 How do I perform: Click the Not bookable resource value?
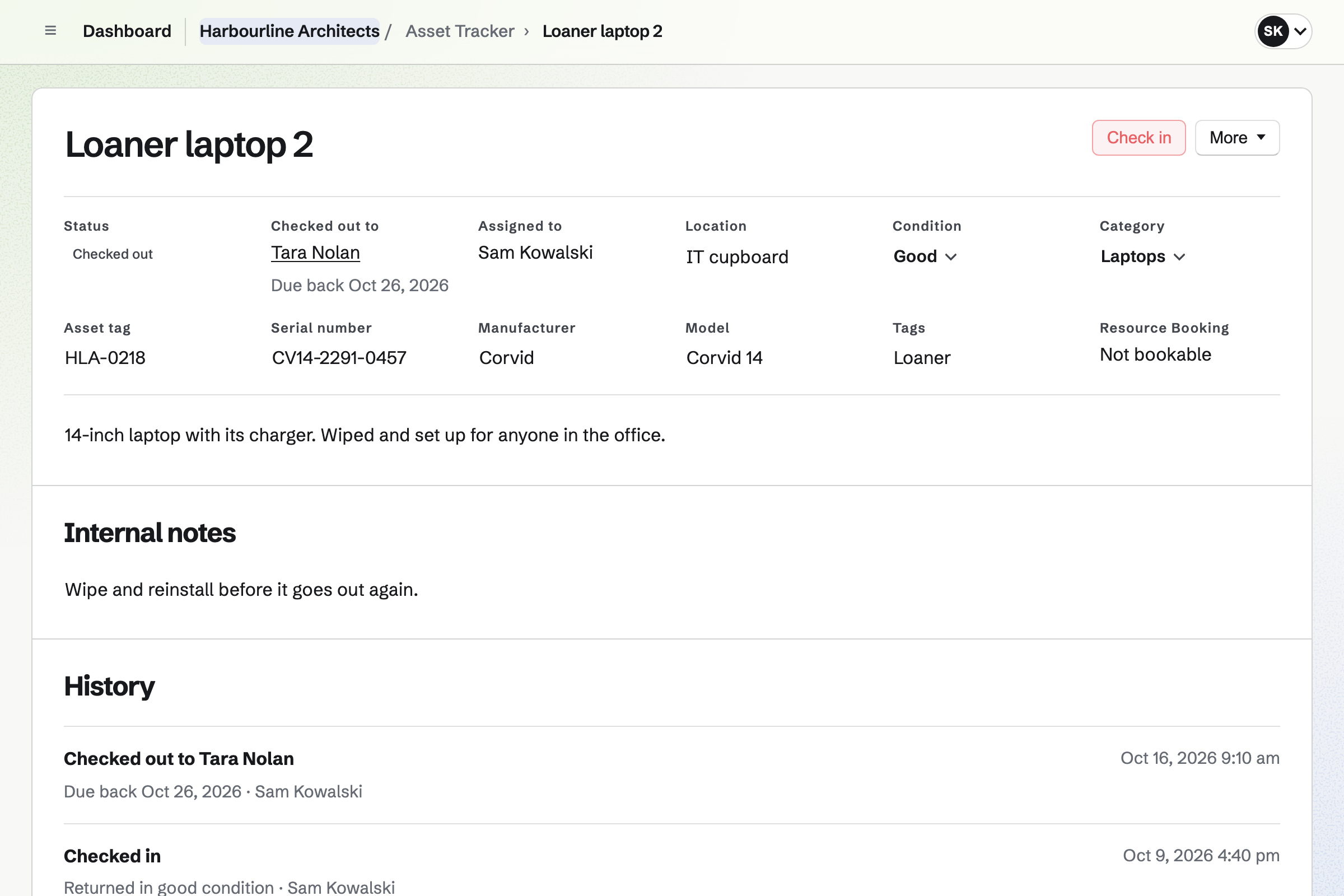coord(1155,354)
